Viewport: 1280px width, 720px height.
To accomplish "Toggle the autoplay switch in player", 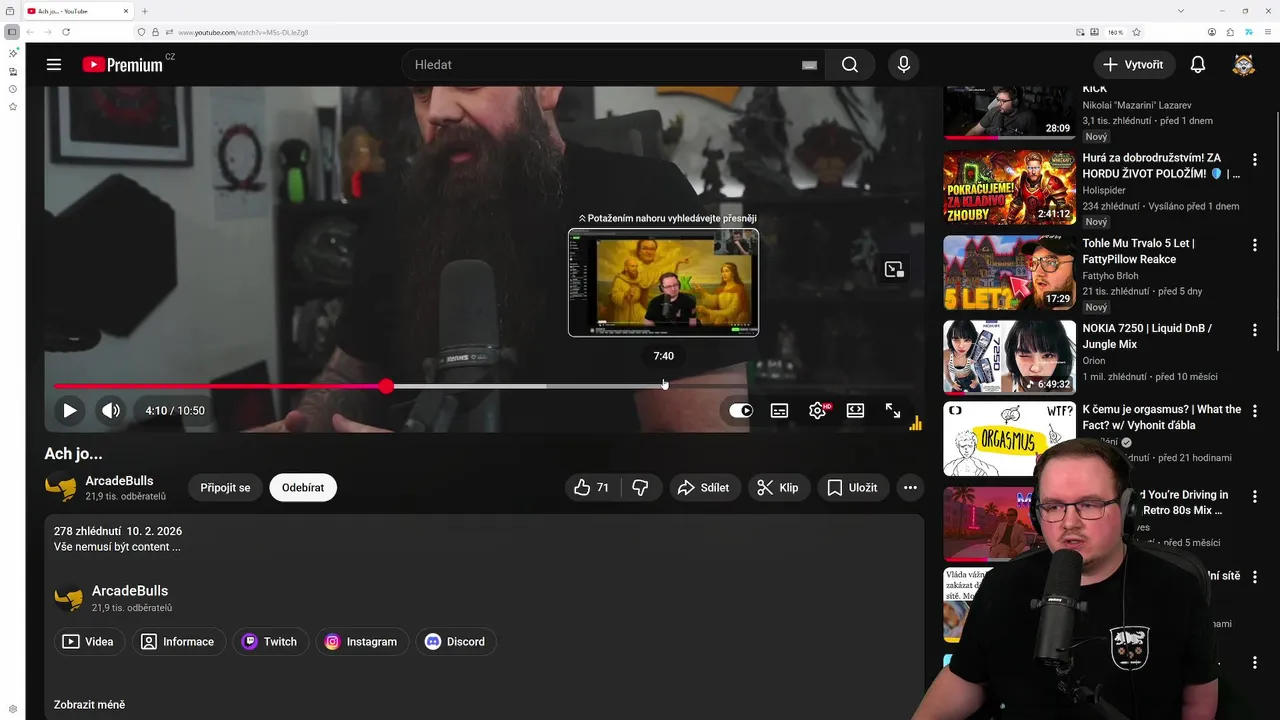I will (x=741, y=410).
